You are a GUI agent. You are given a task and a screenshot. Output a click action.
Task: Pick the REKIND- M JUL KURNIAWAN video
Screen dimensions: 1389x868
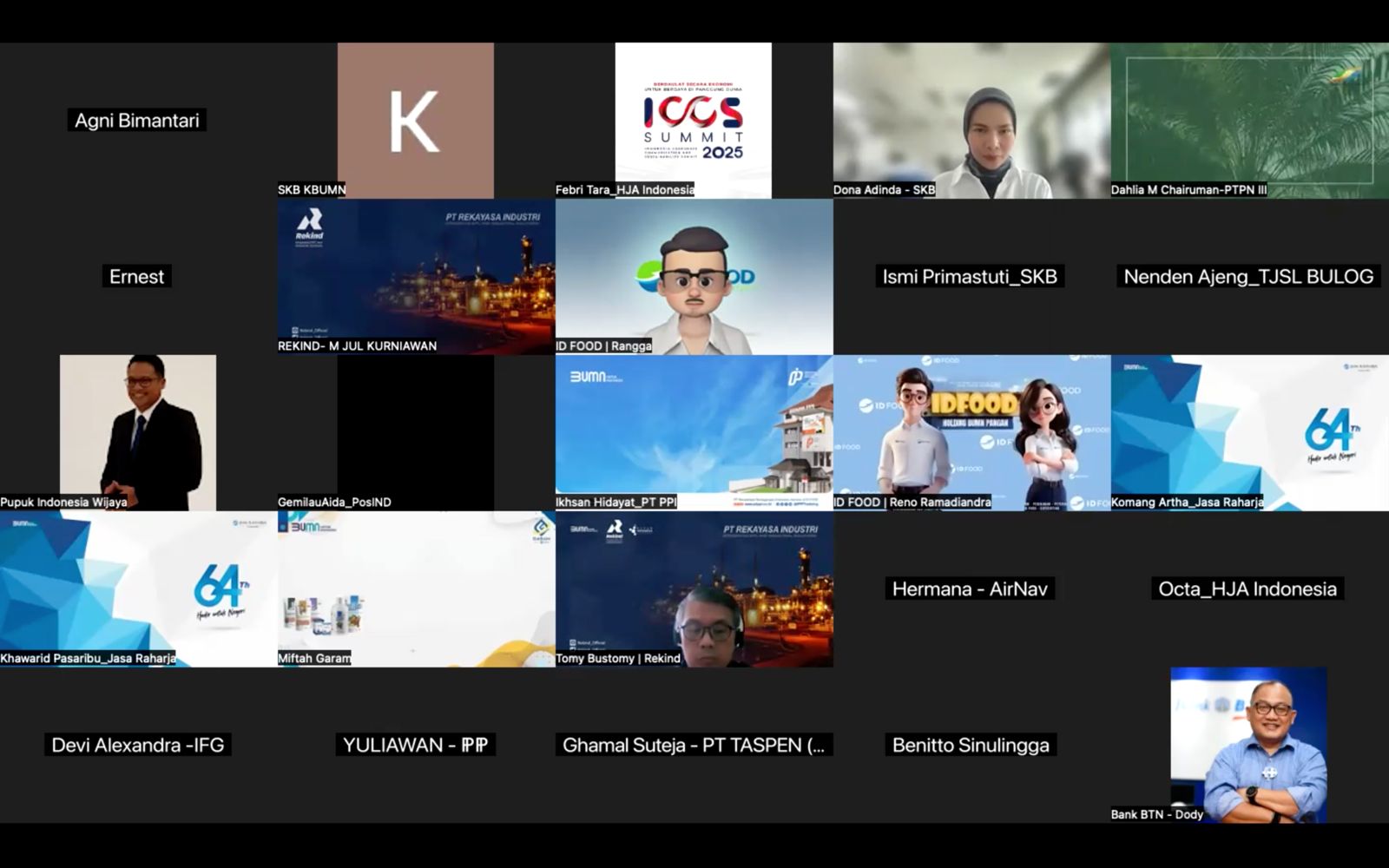tap(416, 276)
